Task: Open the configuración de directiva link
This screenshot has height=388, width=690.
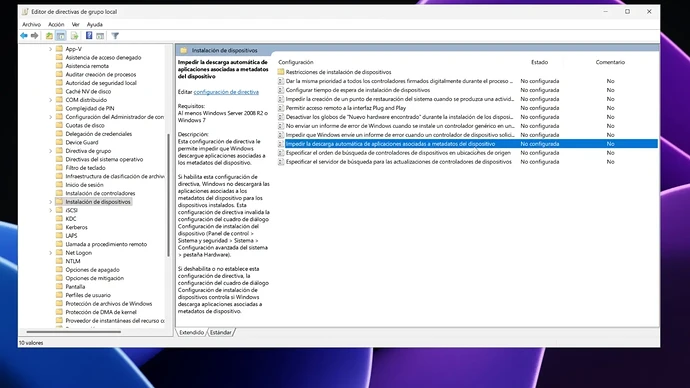Action: click(x=226, y=92)
